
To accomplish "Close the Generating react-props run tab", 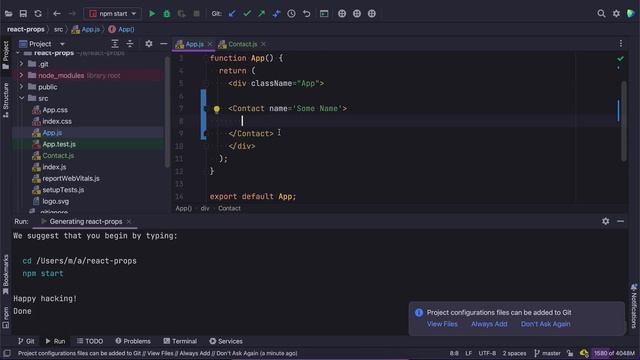I will click(x=129, y=222).
